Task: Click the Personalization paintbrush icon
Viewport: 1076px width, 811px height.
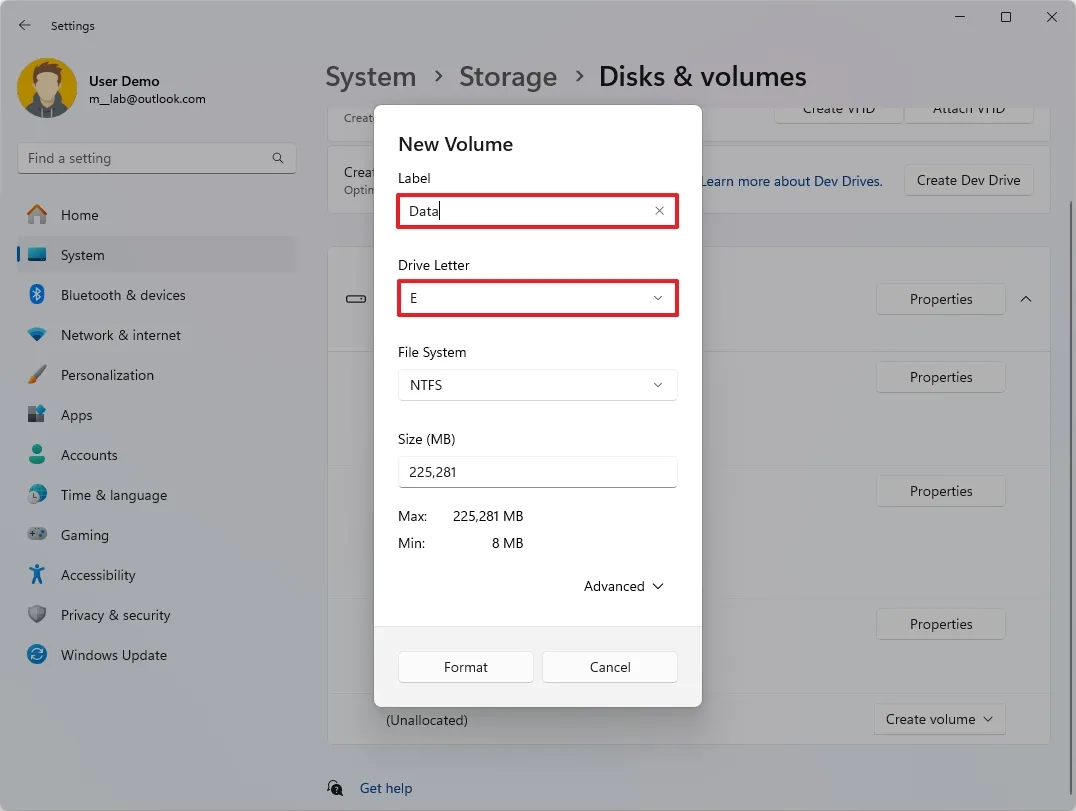Action: coord(37,375)
